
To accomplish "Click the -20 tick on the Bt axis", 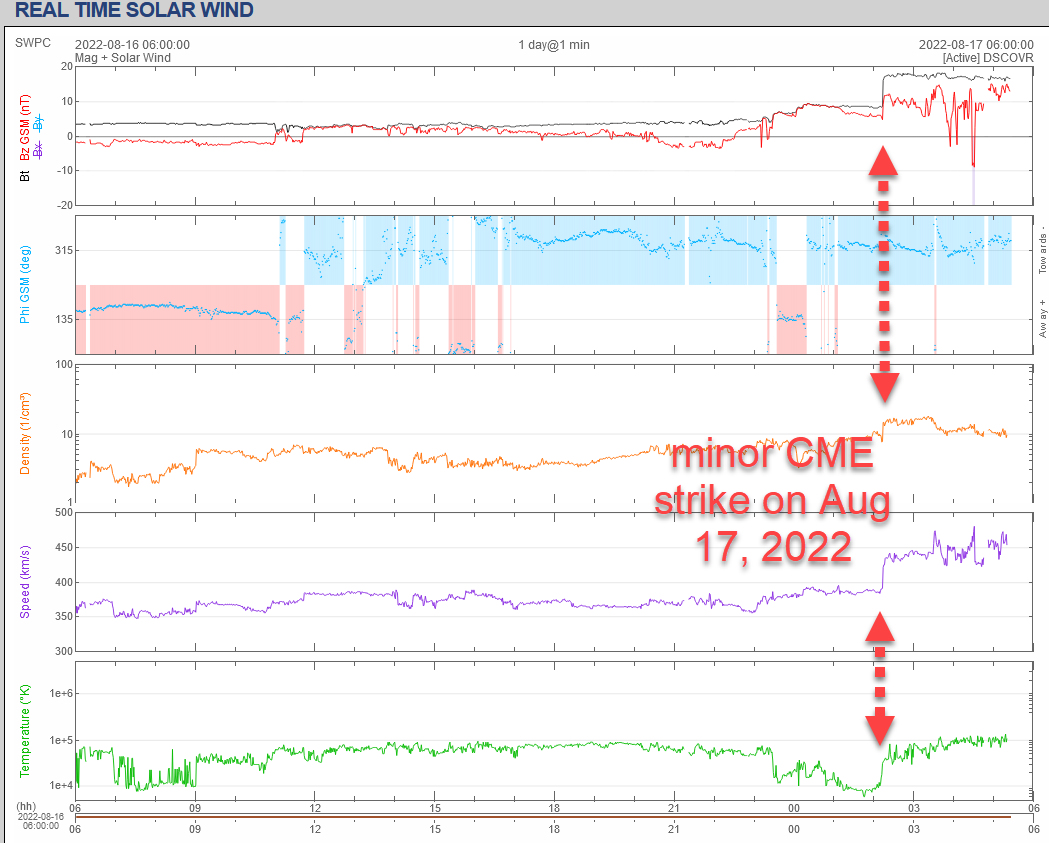I will 64,205.
